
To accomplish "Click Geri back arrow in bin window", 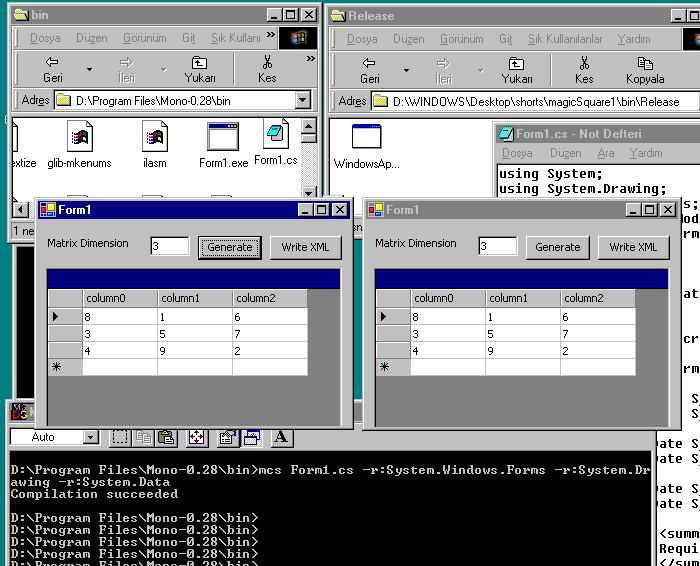I will pos(53,62).
